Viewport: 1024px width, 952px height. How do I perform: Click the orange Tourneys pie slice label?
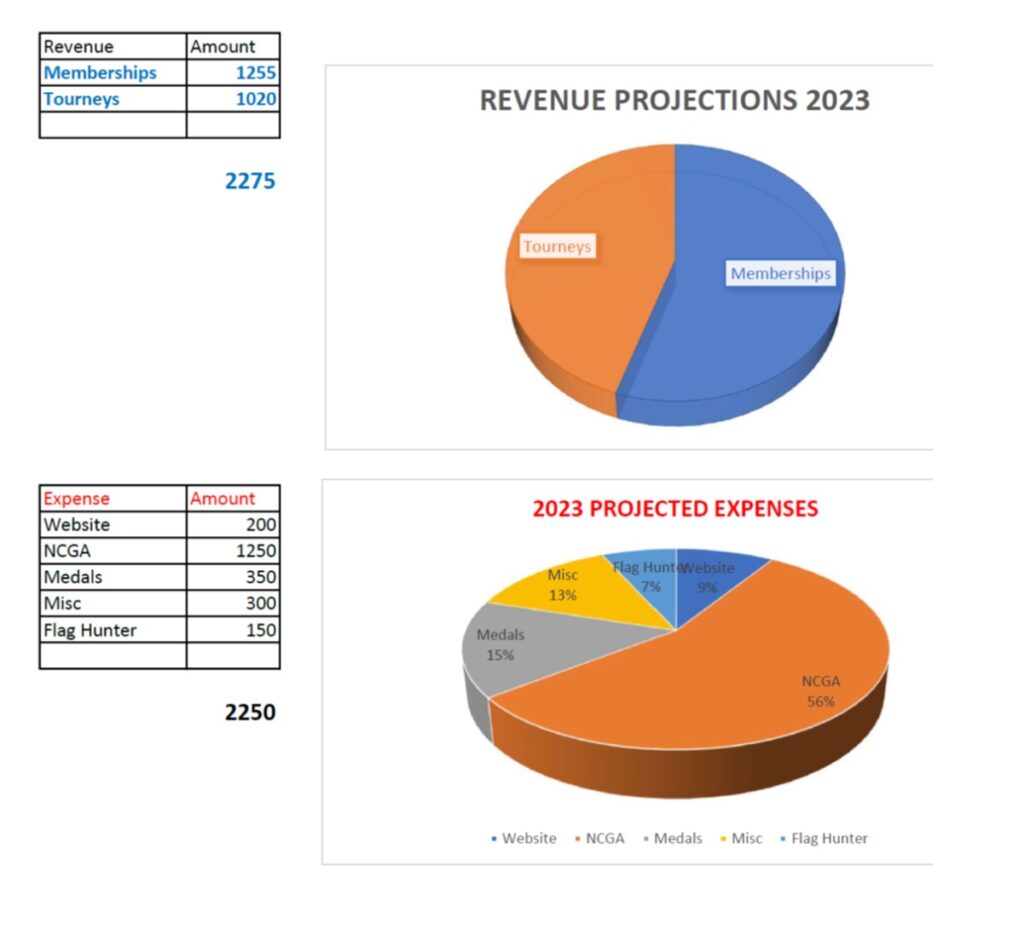pos(557,246)
